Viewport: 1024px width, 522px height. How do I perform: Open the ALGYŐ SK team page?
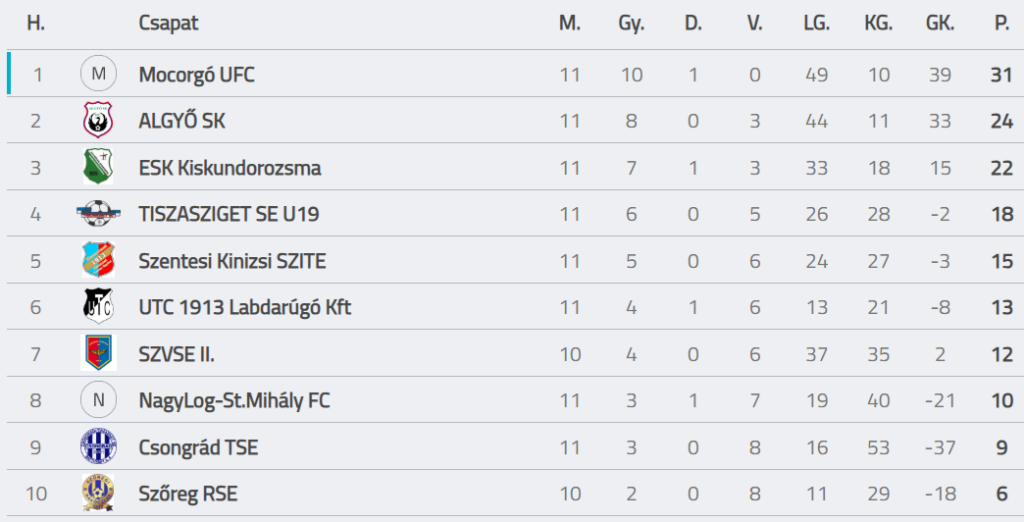[181, 121]
